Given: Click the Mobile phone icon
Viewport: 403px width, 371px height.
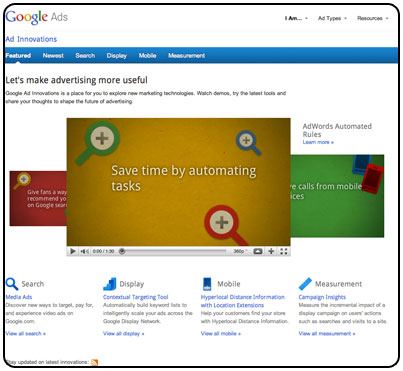Looking at the screenshot, I should (207, 284).
